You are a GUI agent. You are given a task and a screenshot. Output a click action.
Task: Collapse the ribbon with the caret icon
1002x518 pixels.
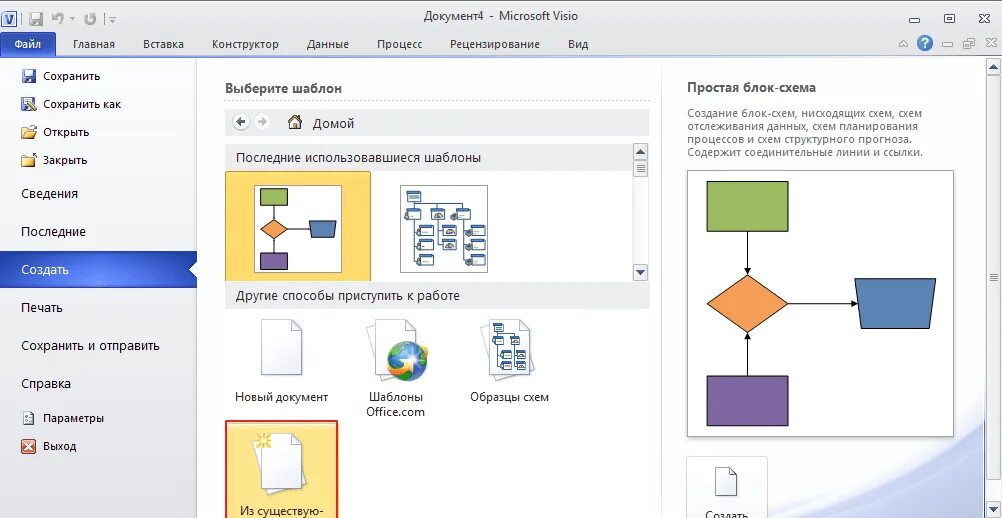pos(904,44)
